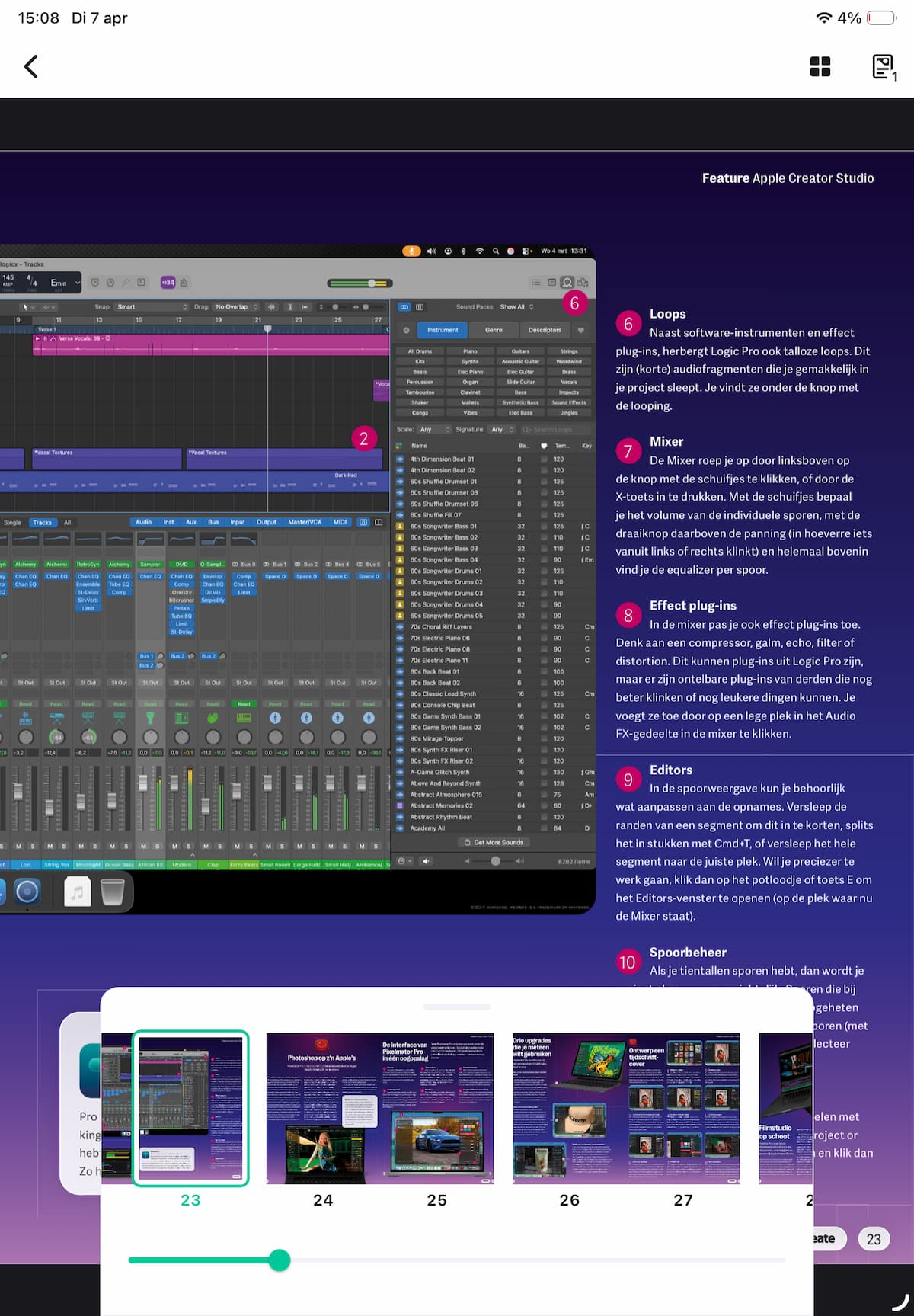The height and width of the screenshot is (1316, 914).
Task: Click the blue circular app icon in Dock
Action: (27, 891)
